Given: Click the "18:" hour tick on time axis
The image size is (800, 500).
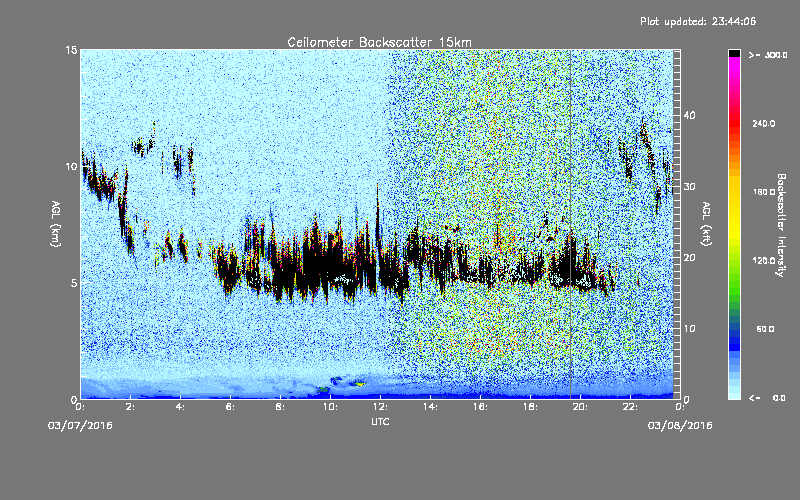Looking at the screenshot, I should point(530,407).
